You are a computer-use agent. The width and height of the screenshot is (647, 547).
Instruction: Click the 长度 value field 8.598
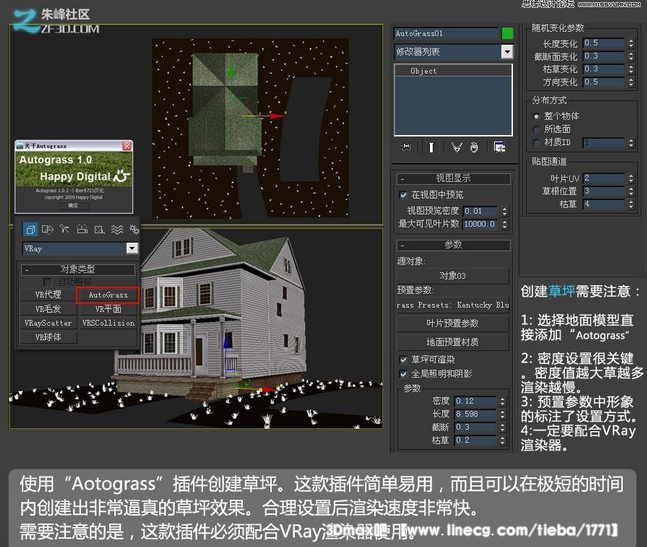tap(475, 414)
